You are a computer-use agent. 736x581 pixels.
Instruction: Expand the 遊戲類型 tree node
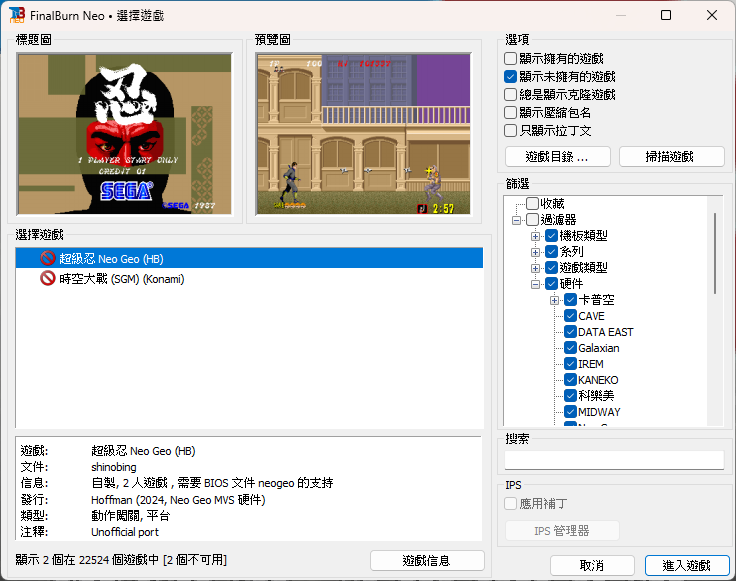tap(535, 268)
